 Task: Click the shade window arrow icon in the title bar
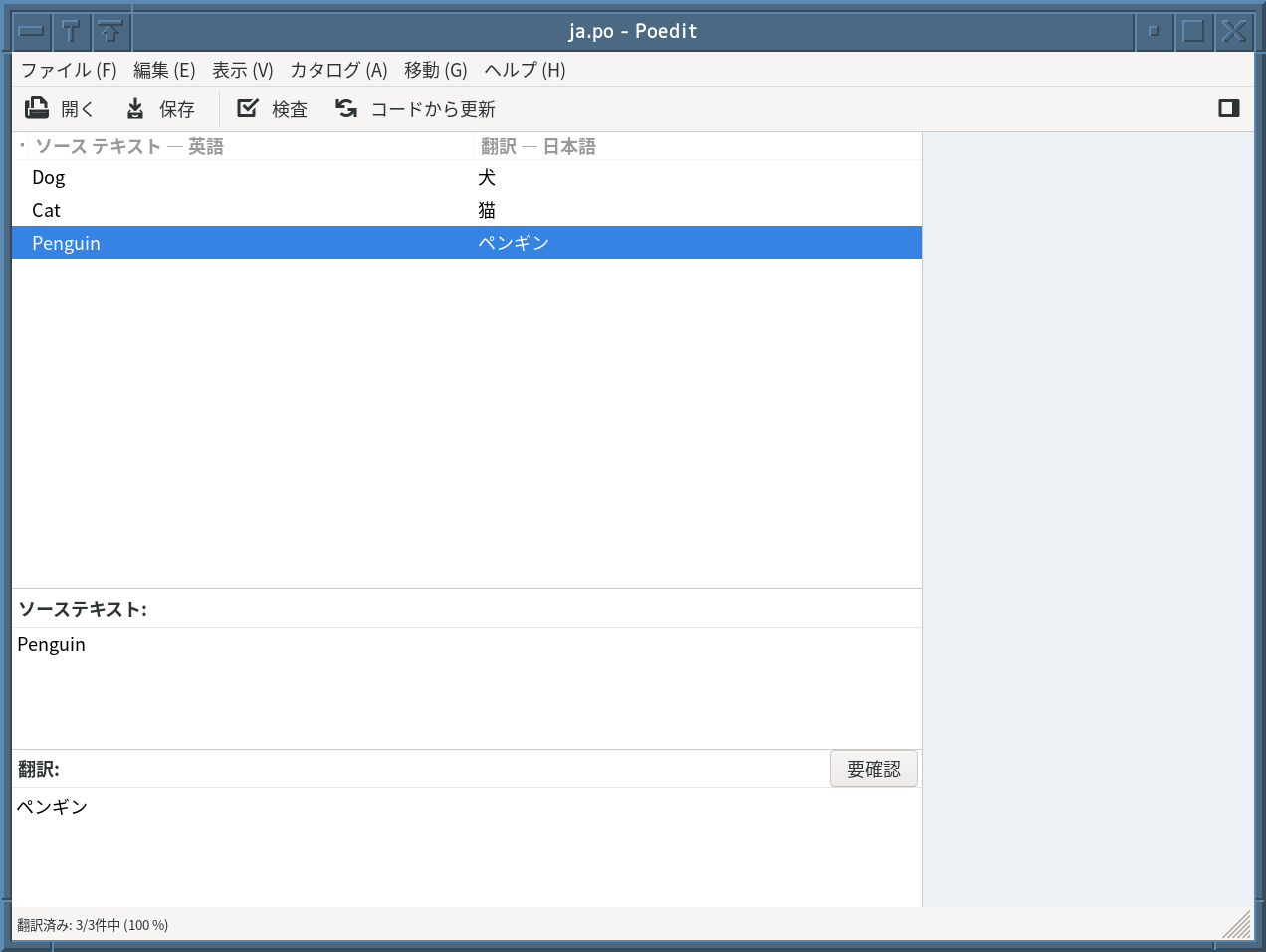tap(111, 31)
